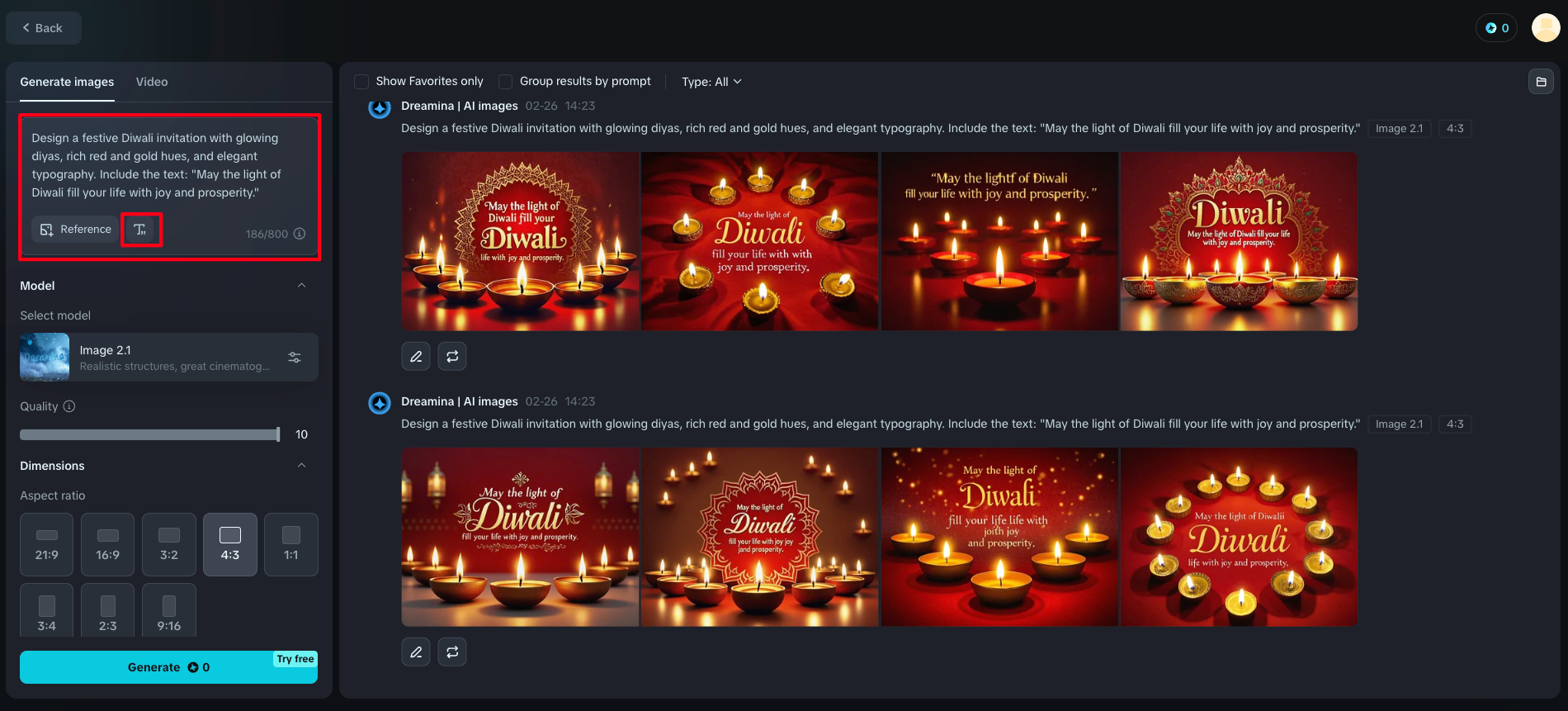This screenshot has height=711, width=1568.
Task: Click second result's prompt text
Action: point(881,424)
